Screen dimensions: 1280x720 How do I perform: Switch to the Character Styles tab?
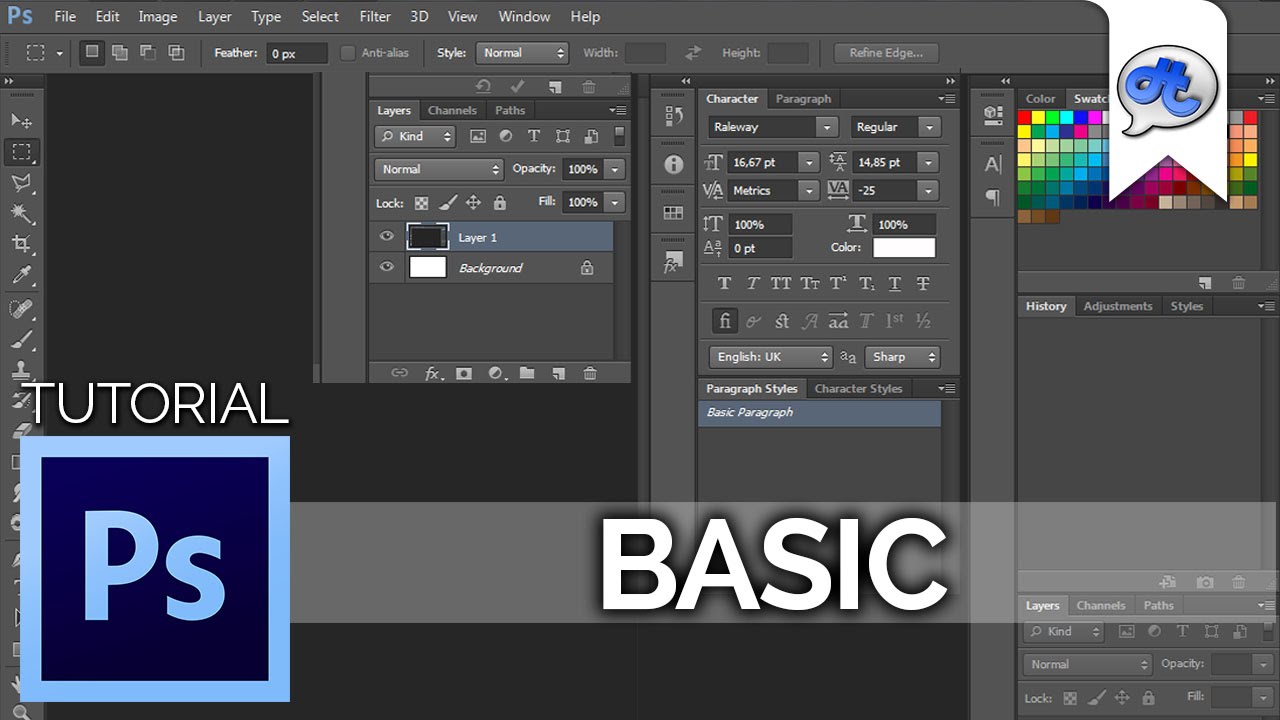tap(858, 389)
